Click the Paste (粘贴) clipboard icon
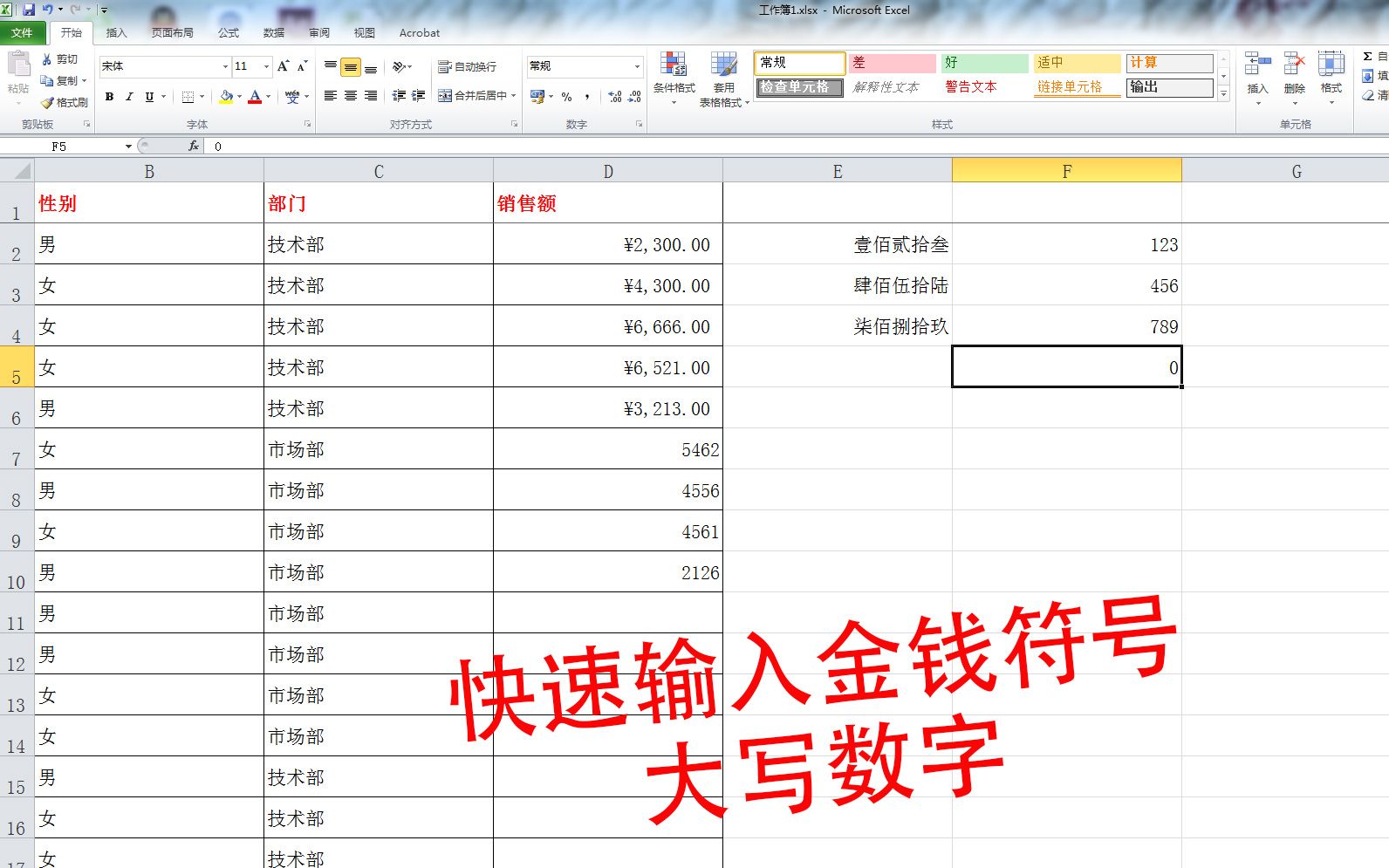1389x868 pixels. point(17,65)
